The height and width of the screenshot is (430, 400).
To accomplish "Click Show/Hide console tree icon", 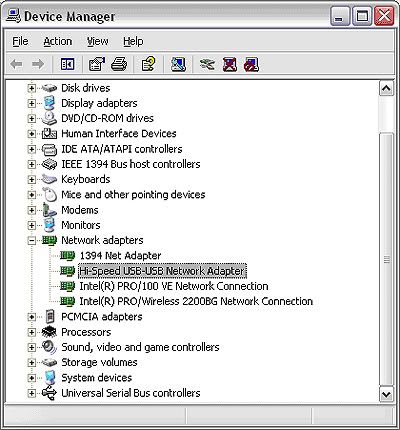I will tap(67, 64).
